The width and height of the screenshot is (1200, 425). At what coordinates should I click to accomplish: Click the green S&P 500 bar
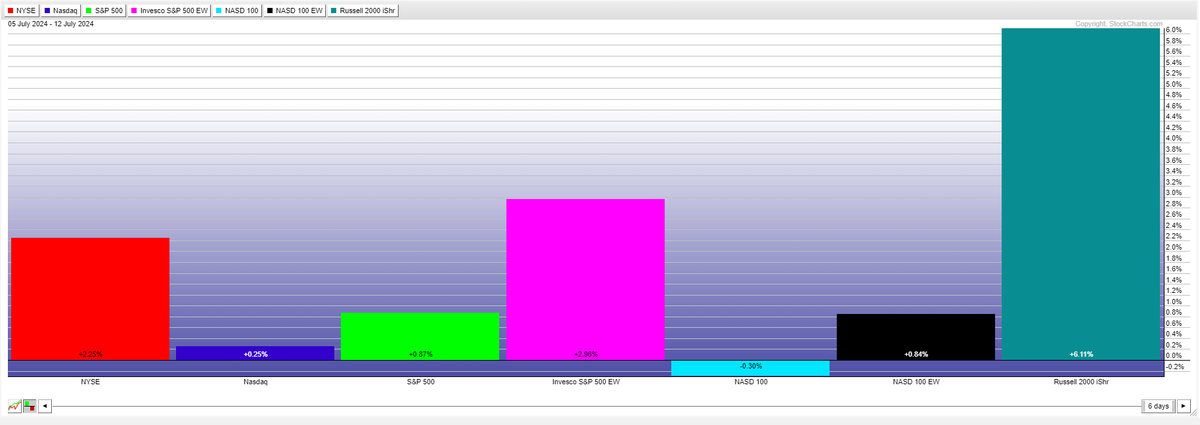(x=420, y=336)
